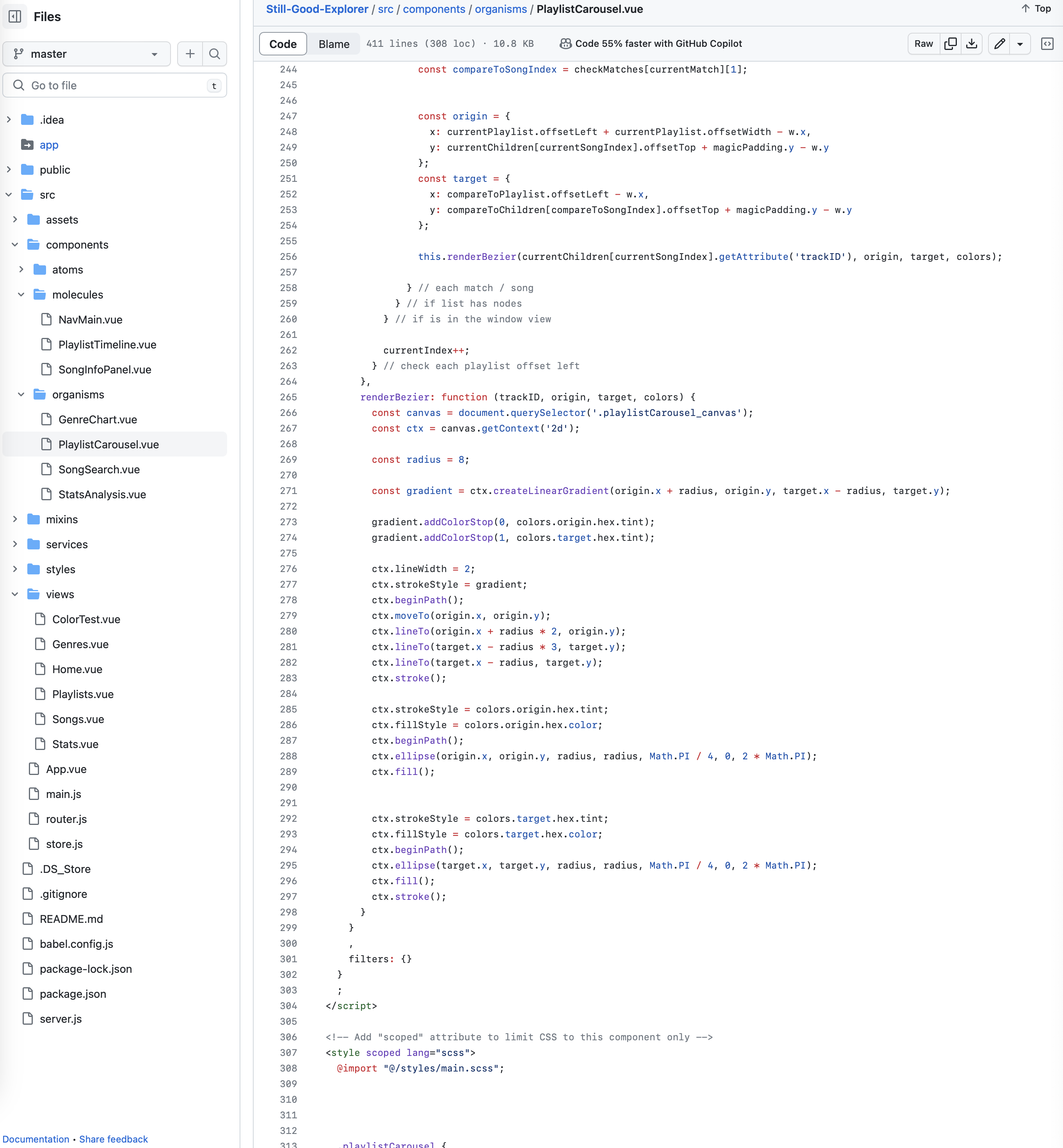Image resolution: width=1063 pixels, height=1148 pixels.
Task: Add a new file with plus icon
Action: pyautogui.click(x=190, y=53)
